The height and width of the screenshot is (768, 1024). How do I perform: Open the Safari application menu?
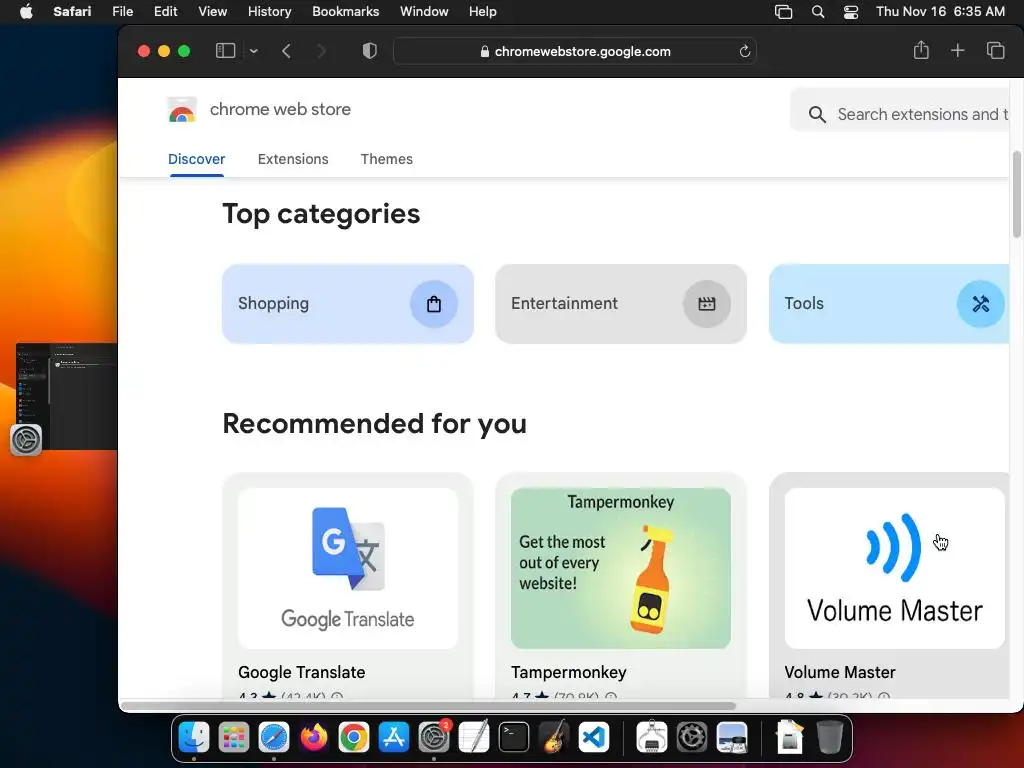[72, 11]
